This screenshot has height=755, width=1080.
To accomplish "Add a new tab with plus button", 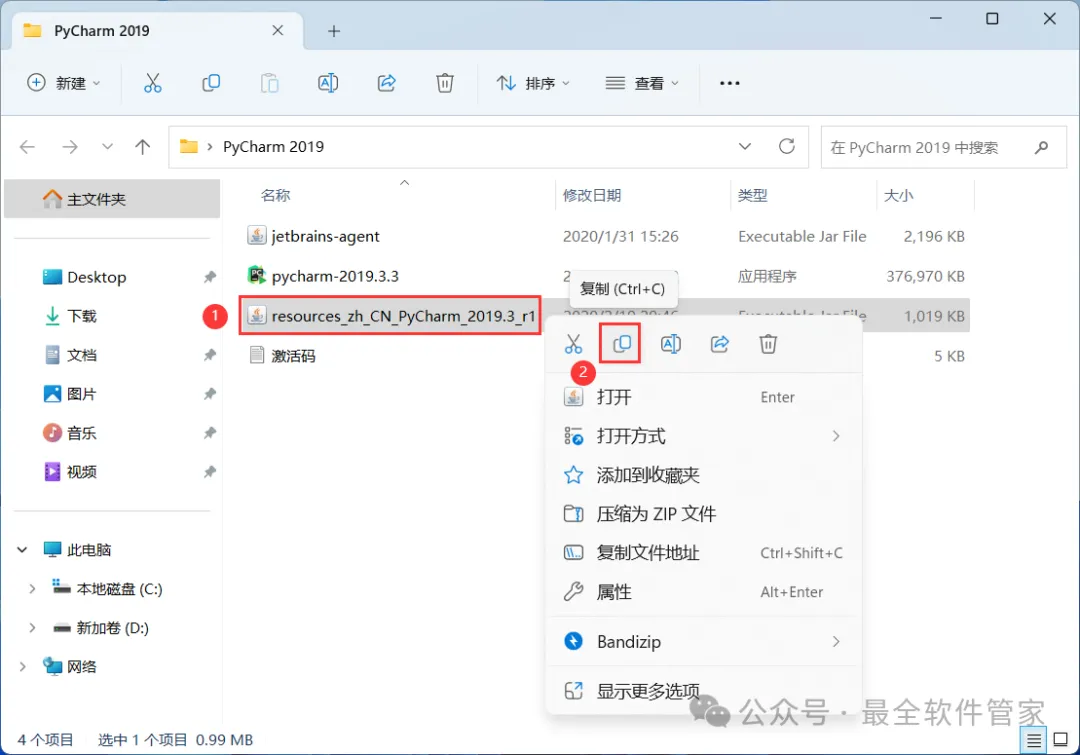I will pos(334,31).
